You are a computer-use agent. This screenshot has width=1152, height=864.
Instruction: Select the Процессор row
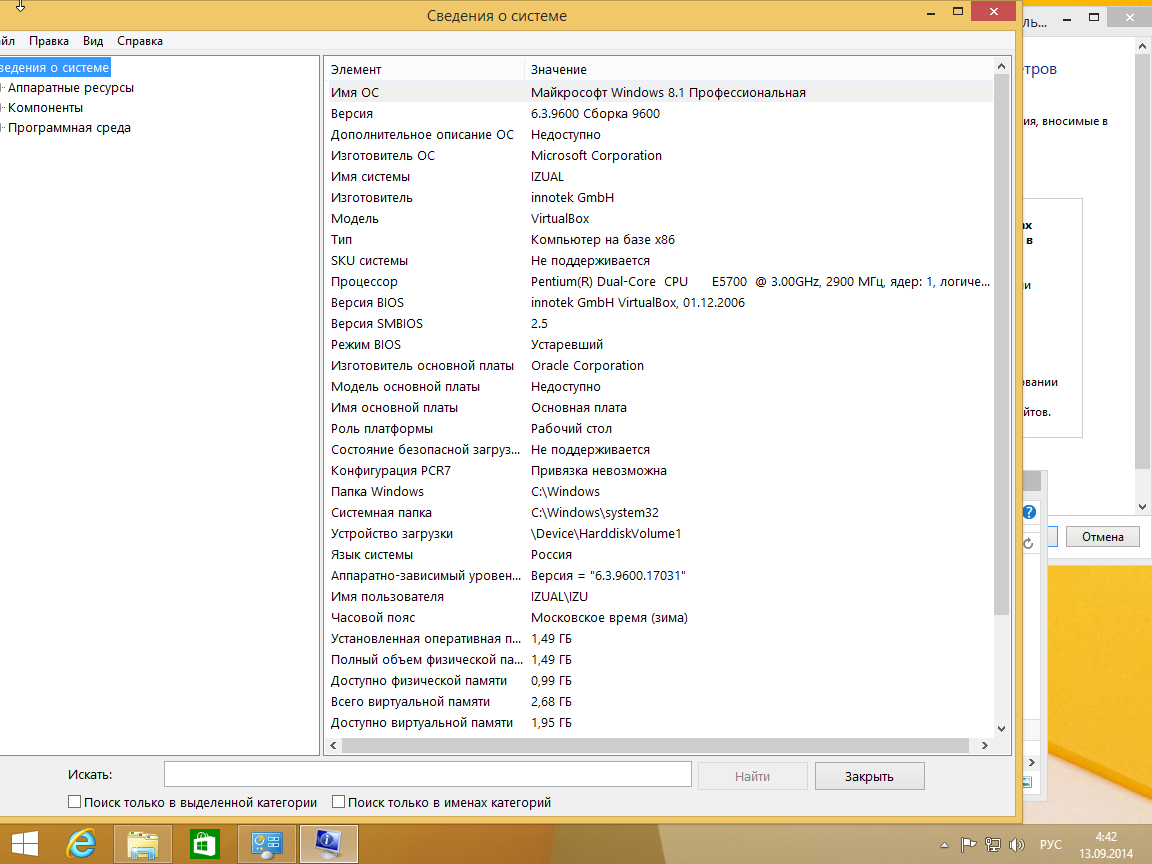pyautogui.click(x=658, y=282)
